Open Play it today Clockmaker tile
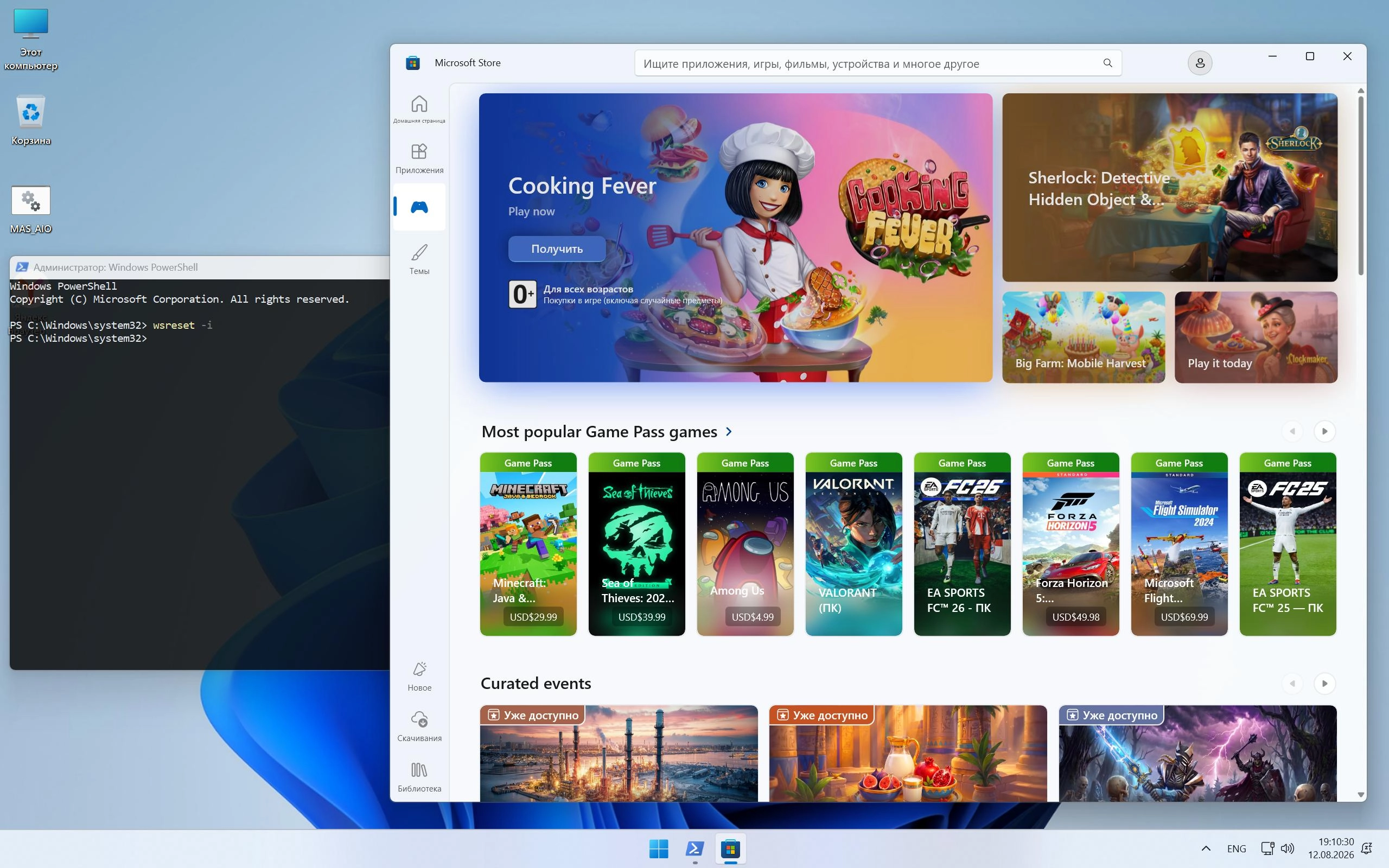 (1256, 337)
